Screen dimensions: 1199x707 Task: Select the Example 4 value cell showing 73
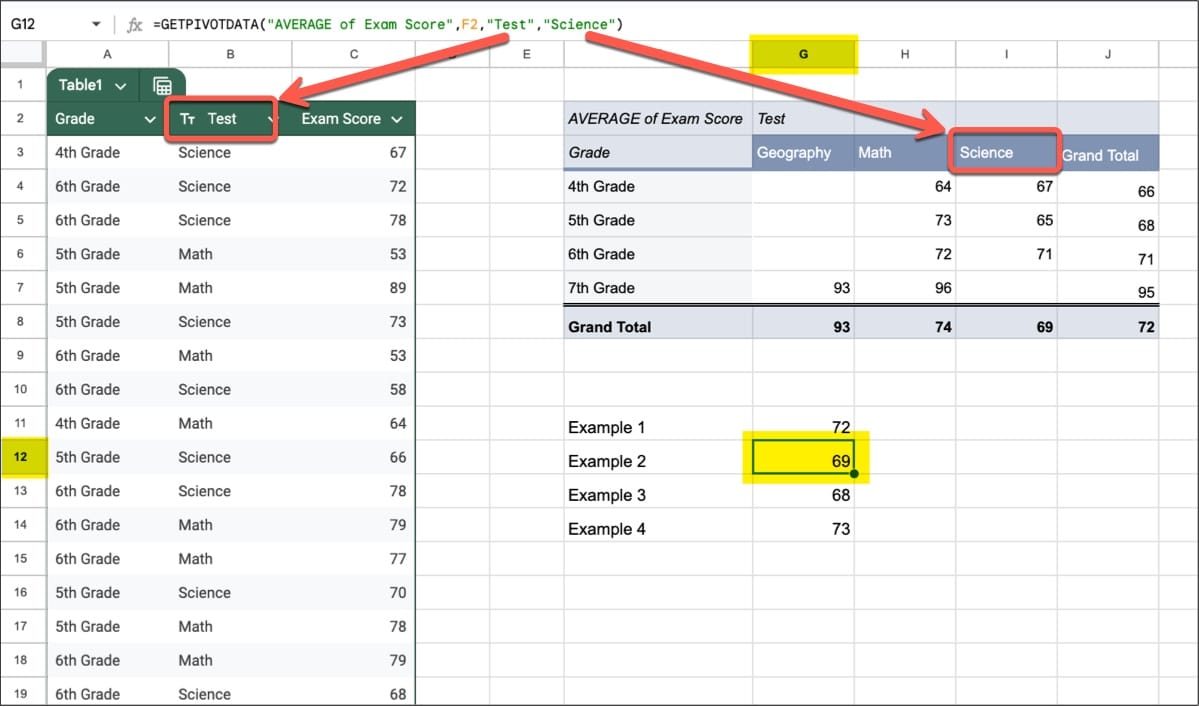coord(803,529)
